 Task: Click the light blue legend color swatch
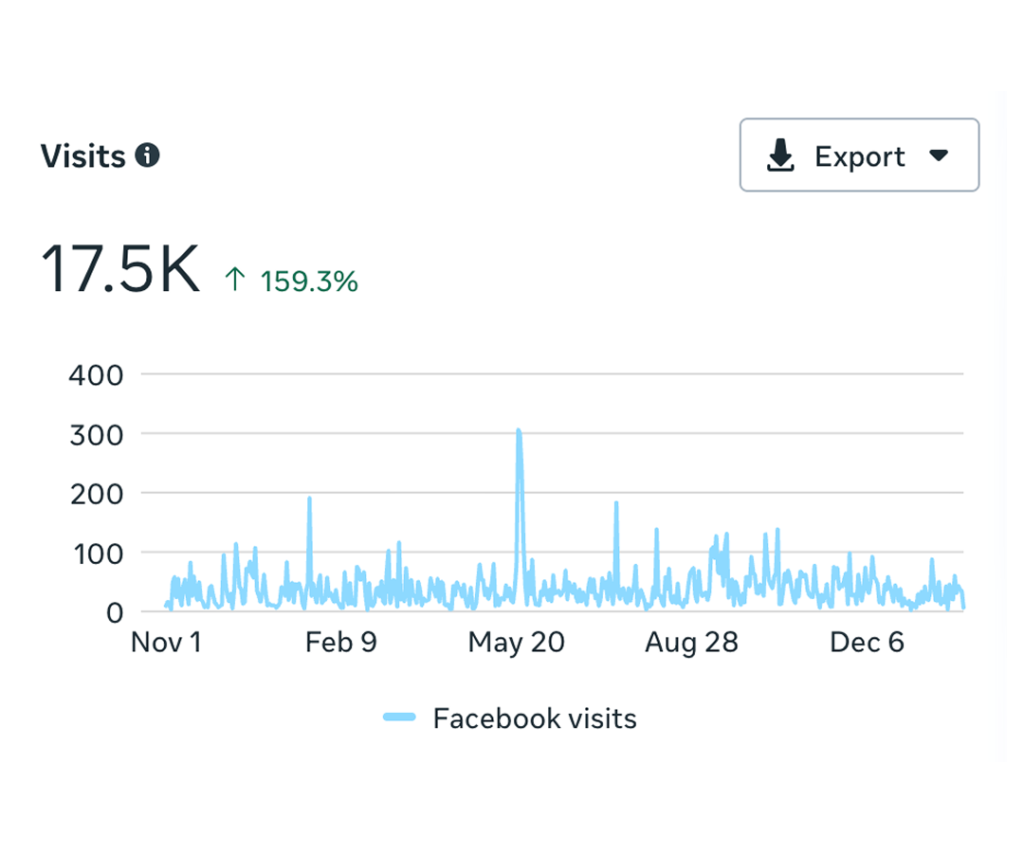pyautogui.click(x=399, y=718)
